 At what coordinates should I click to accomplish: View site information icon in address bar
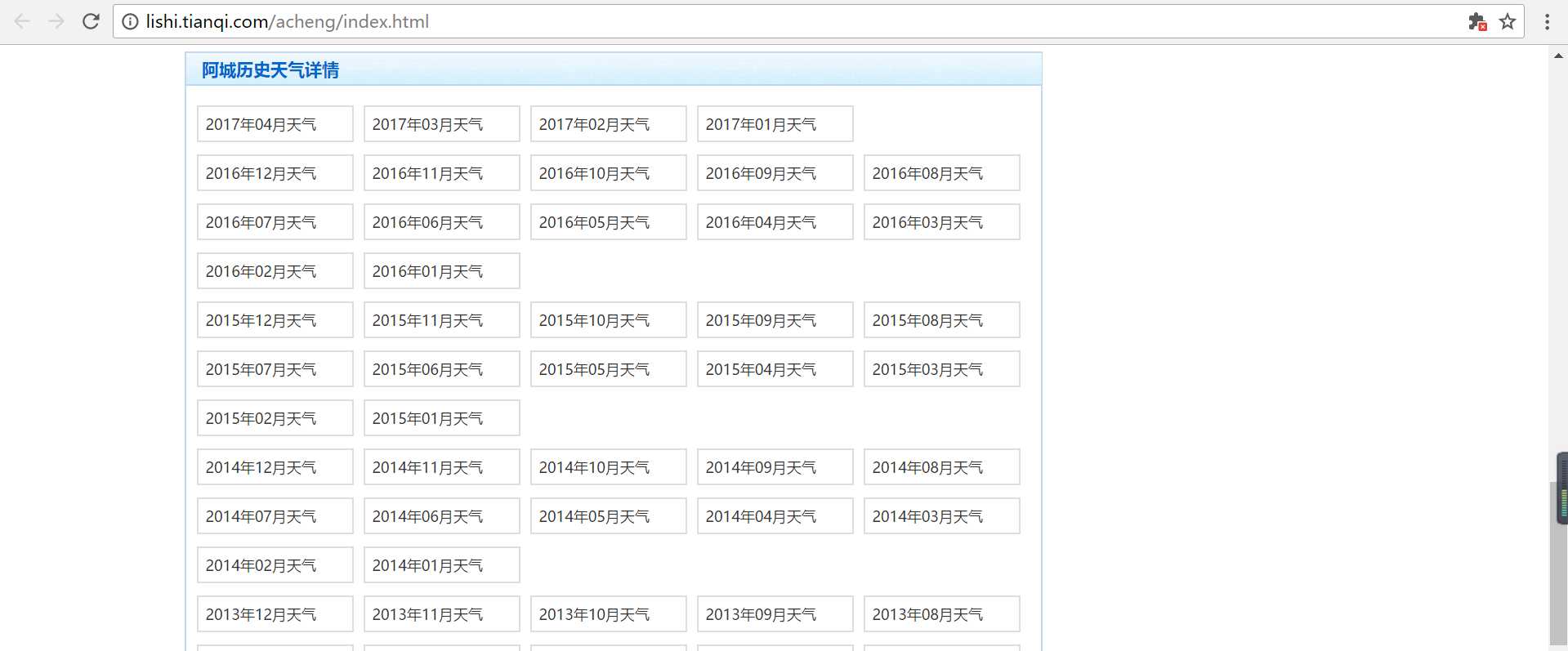130,22
